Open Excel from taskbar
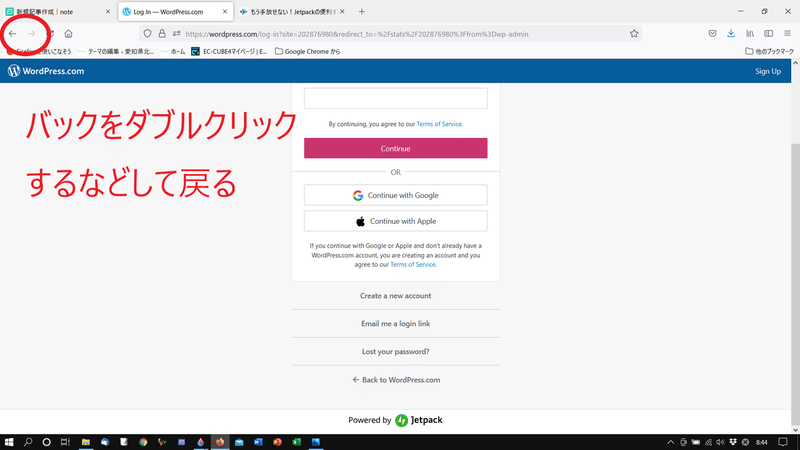This screenshot has height=450, width=800. 296,442
